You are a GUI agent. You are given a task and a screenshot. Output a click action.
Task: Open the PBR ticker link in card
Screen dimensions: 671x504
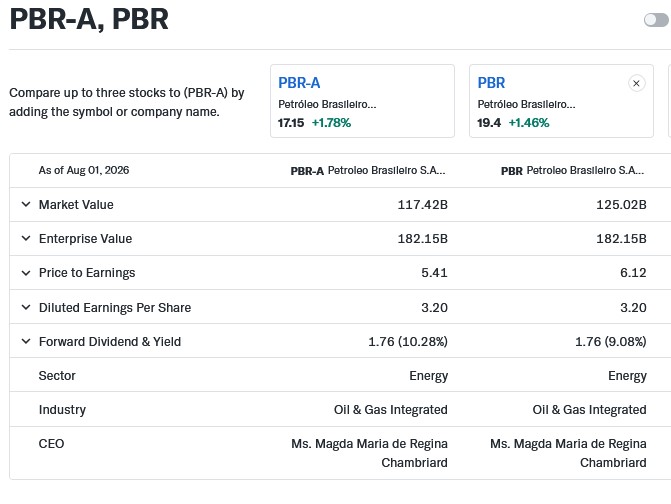tap(491, 83)
